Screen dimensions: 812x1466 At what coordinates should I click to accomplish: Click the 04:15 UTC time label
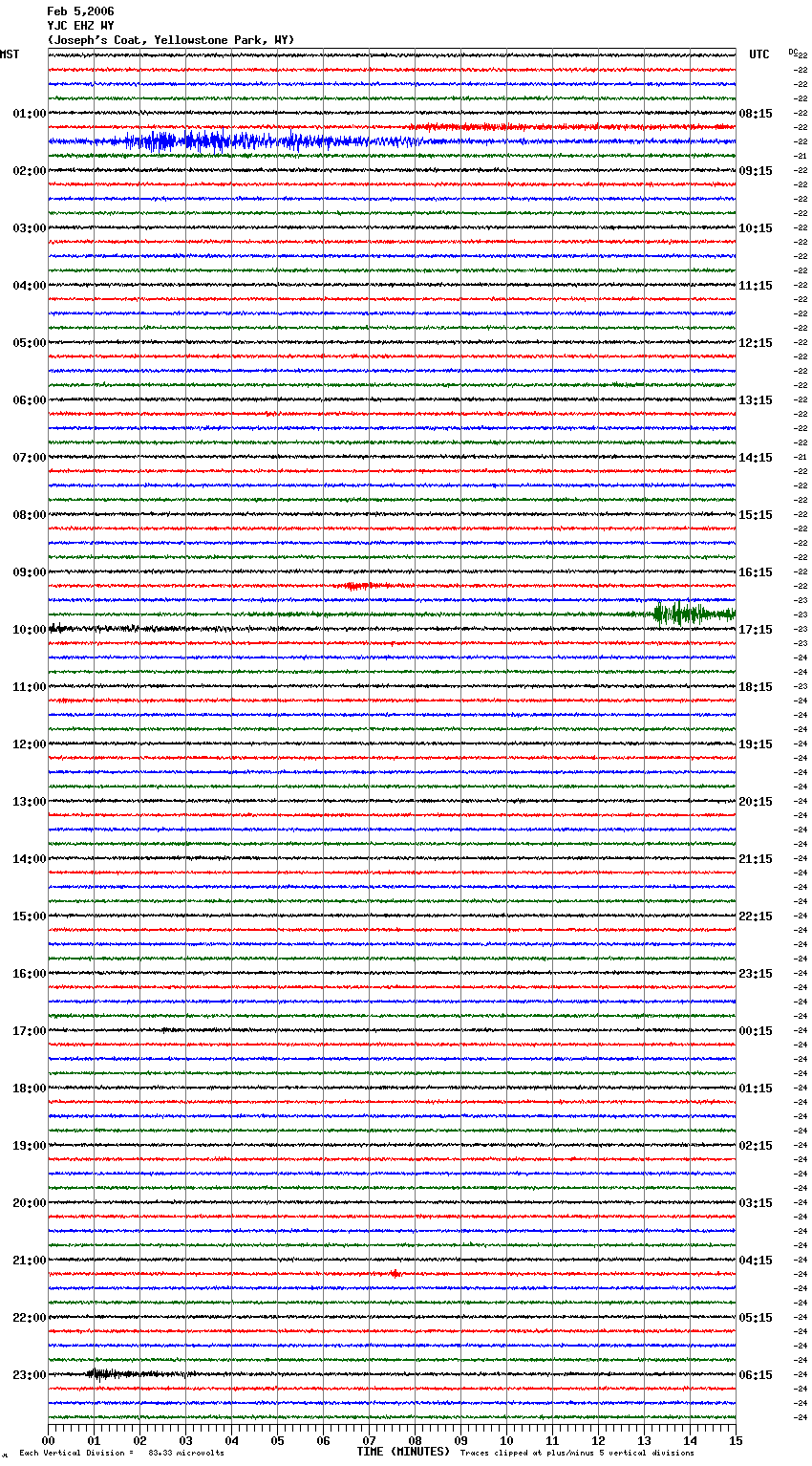756,1261
